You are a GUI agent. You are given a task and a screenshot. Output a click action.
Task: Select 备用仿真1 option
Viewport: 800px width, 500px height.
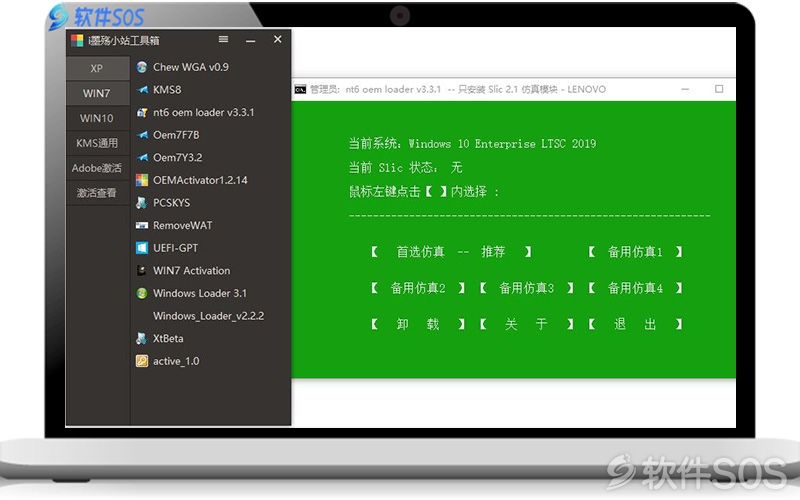click(x=635, y=252)
